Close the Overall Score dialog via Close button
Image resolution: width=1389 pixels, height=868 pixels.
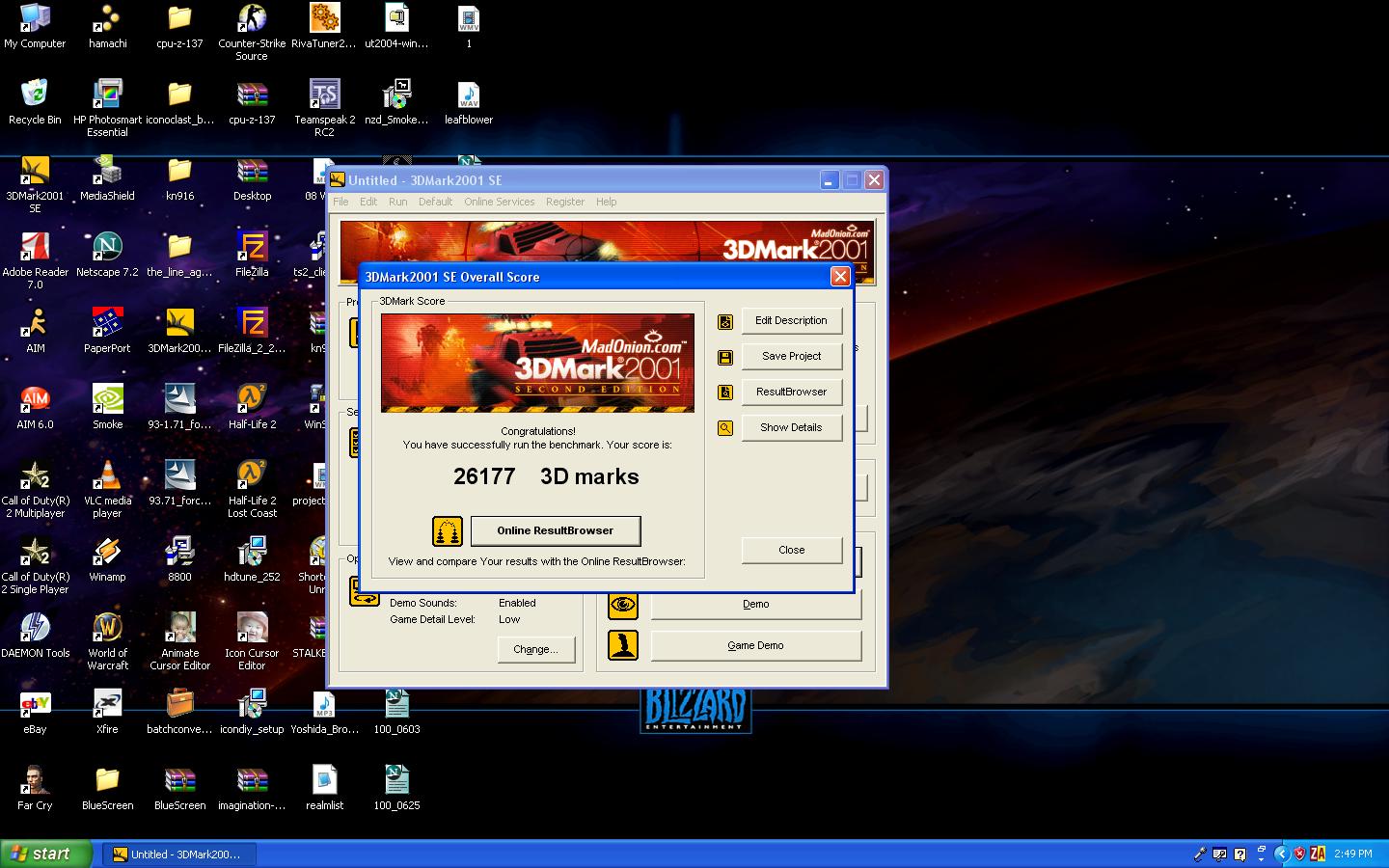[x=791, y=550]
